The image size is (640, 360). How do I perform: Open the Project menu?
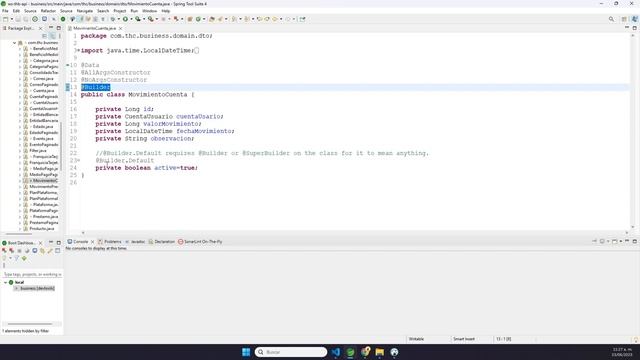coord(120,11)
